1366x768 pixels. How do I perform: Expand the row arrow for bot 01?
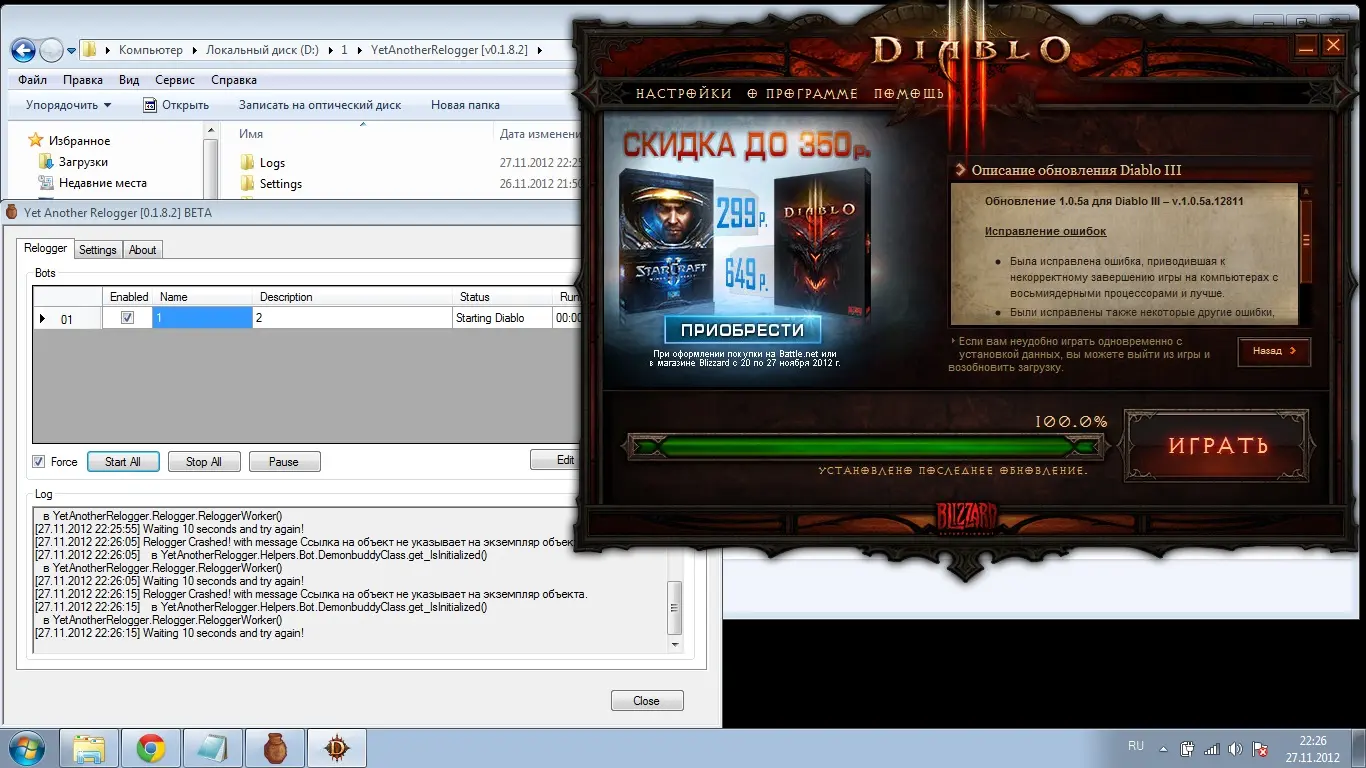[42, 319]
